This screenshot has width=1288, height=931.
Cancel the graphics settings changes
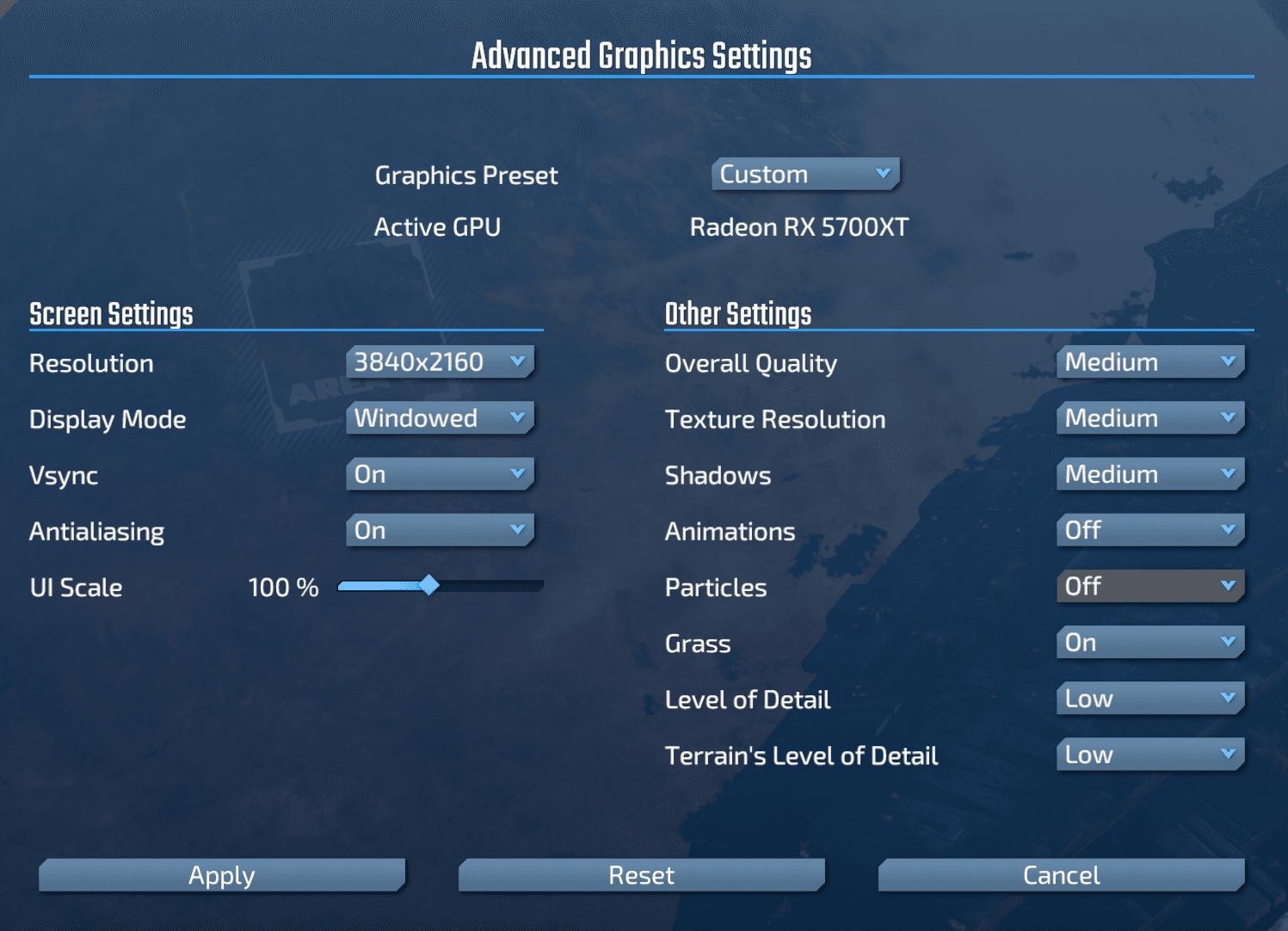pos(1062,875)
